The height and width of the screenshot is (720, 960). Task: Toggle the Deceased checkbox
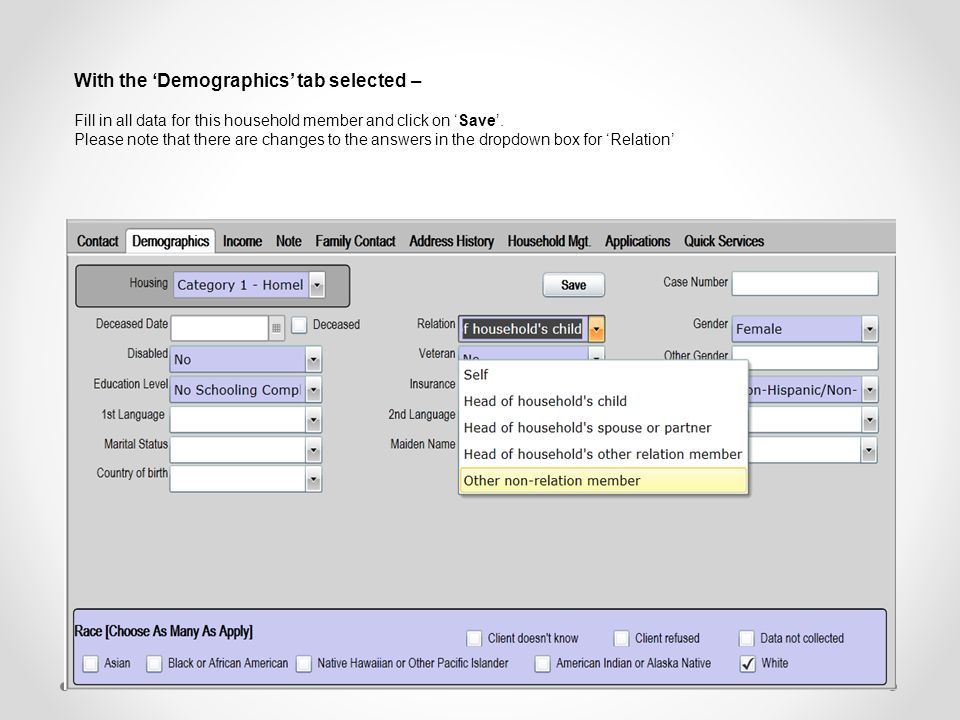point(299,324)
